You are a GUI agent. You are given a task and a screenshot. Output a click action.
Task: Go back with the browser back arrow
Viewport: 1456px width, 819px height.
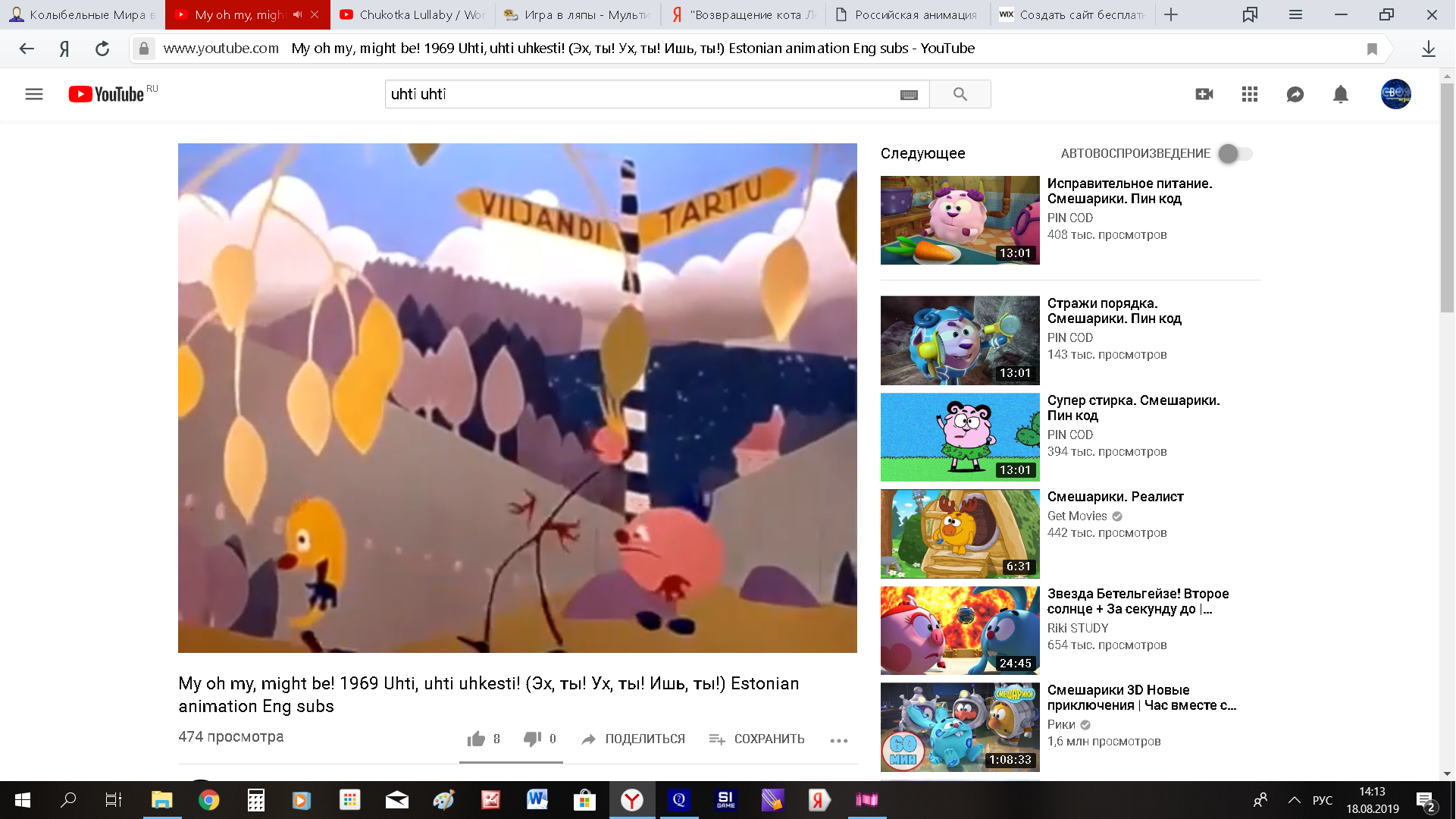pyautogui.click(x=27, y=49)
